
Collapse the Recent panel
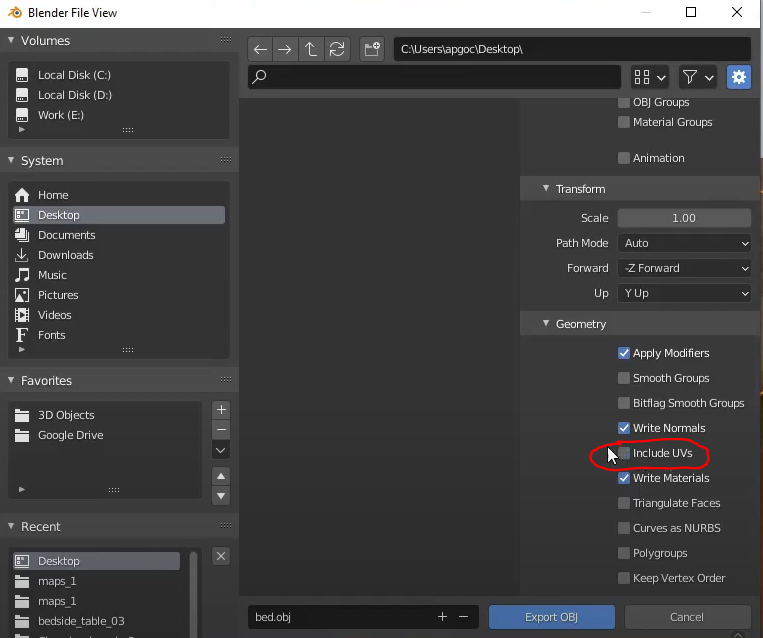pyautogui.click(x=11, y=527)
